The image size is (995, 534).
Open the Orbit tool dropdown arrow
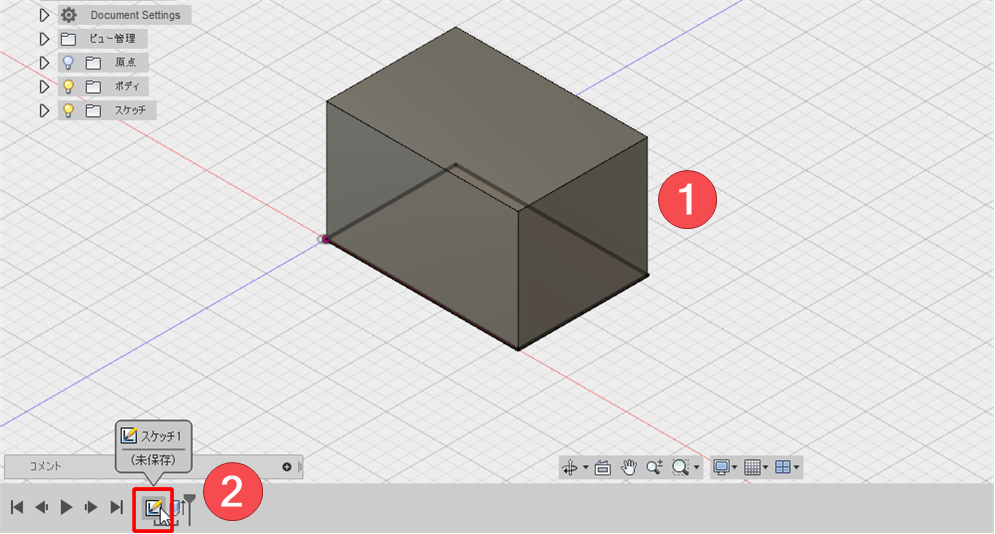(x=585, y=468)
